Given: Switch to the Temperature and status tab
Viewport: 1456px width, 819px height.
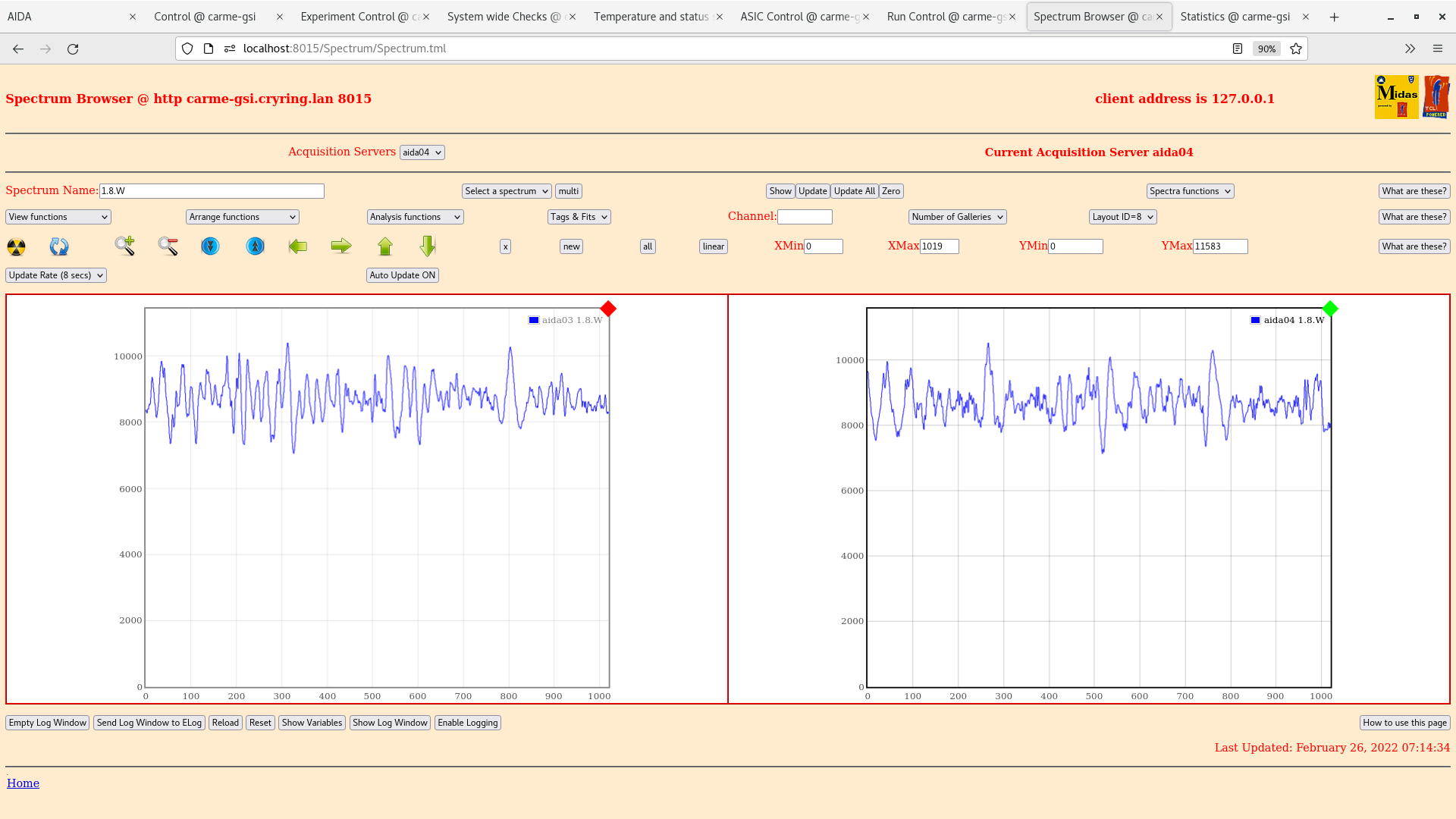Looking at the screenshot, I should click(x=651, y=17).
